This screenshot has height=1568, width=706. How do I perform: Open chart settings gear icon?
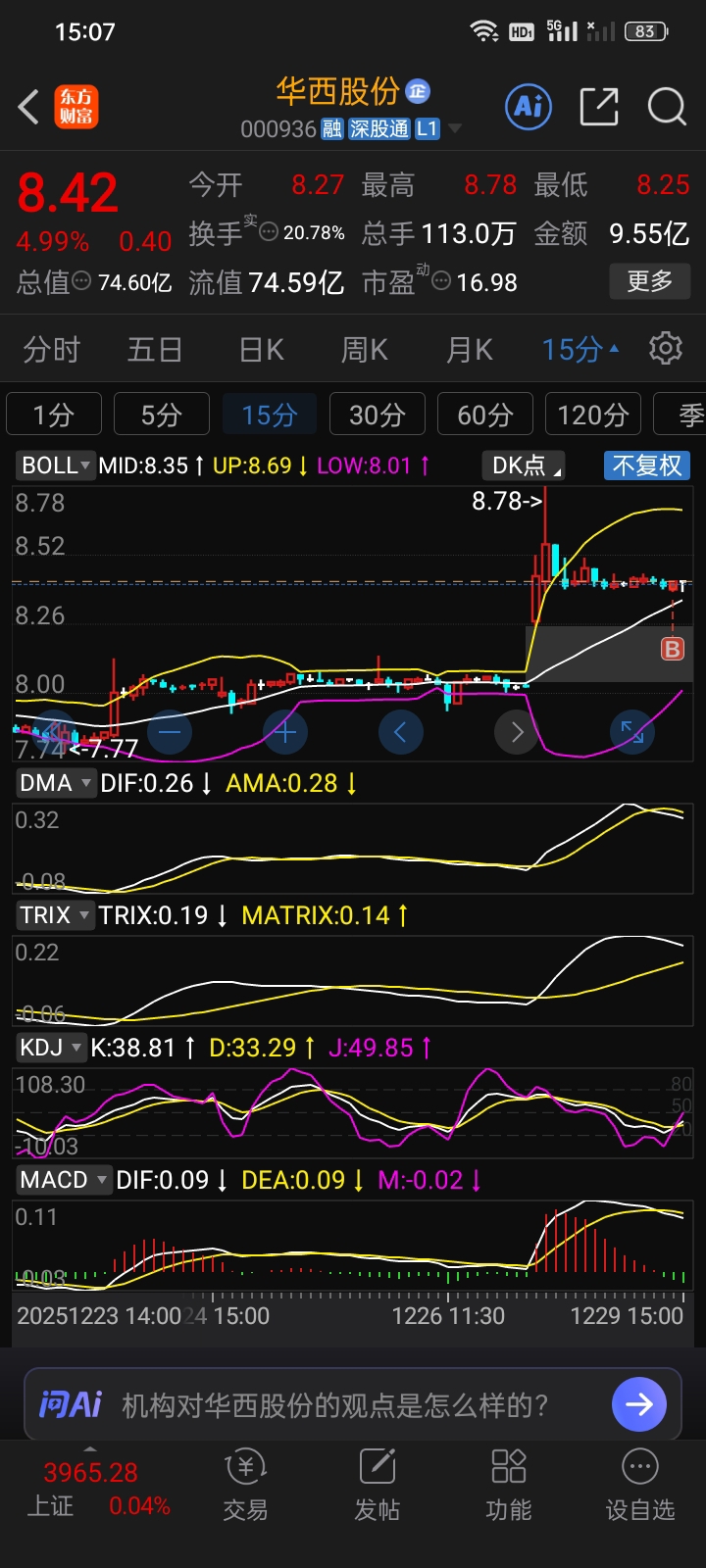(666, 348)
